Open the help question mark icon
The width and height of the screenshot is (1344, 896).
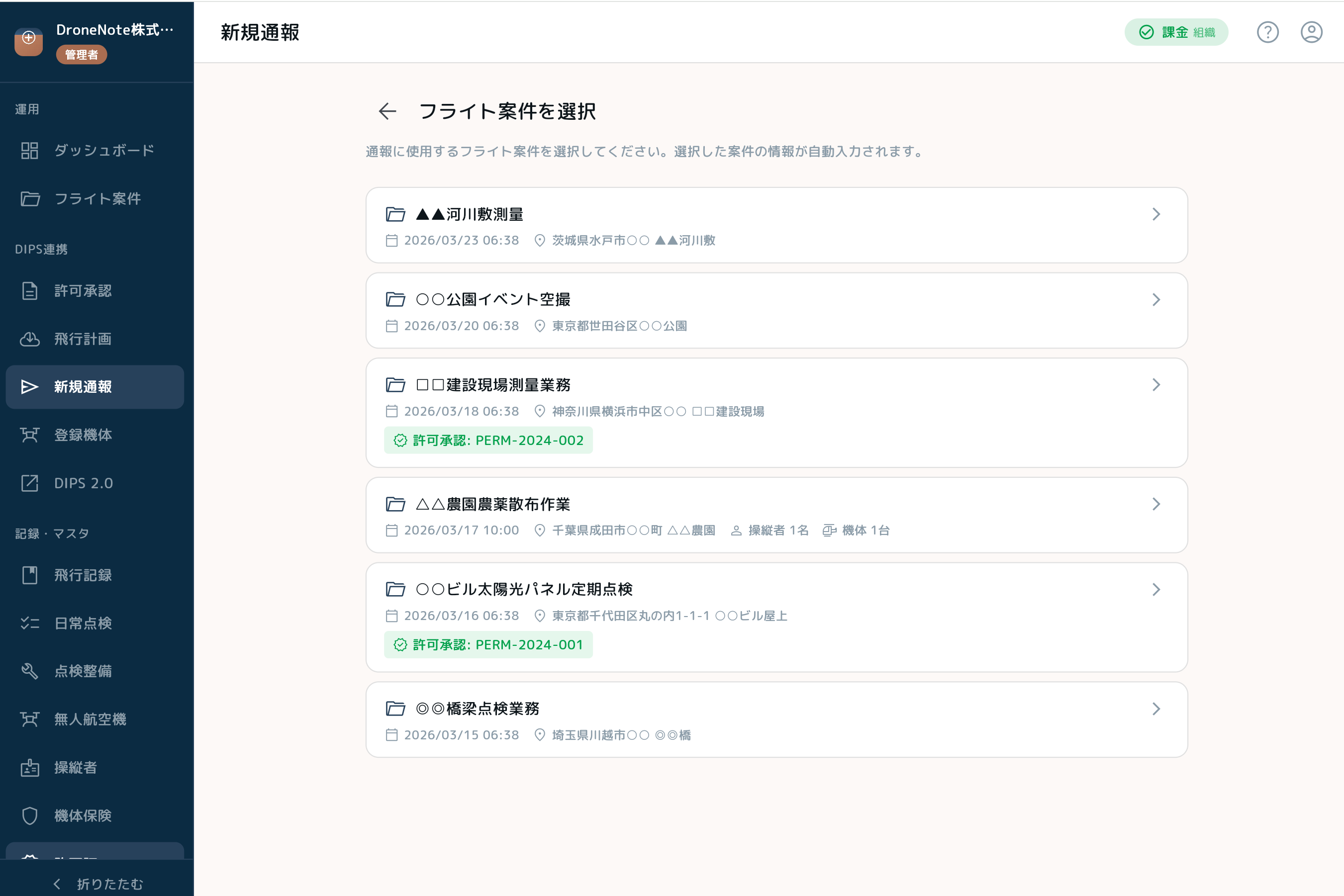click(x=1267, y=32)
